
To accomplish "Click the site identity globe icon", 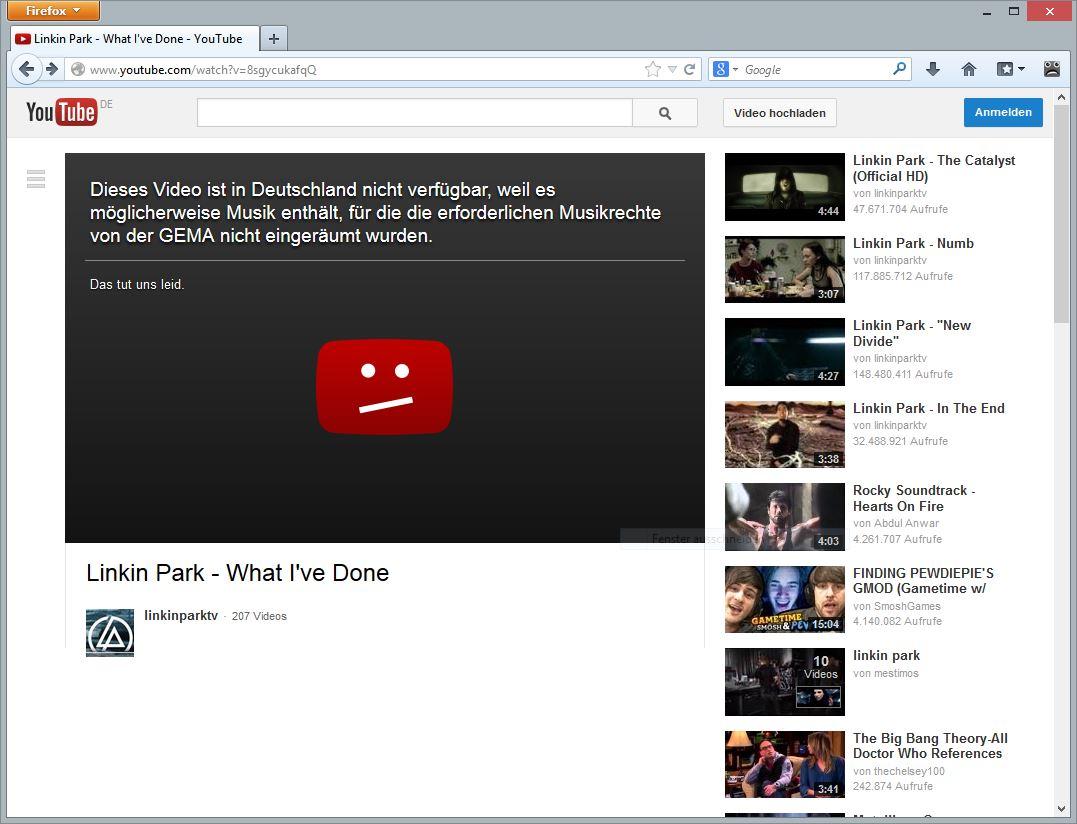I will point(78,69).
